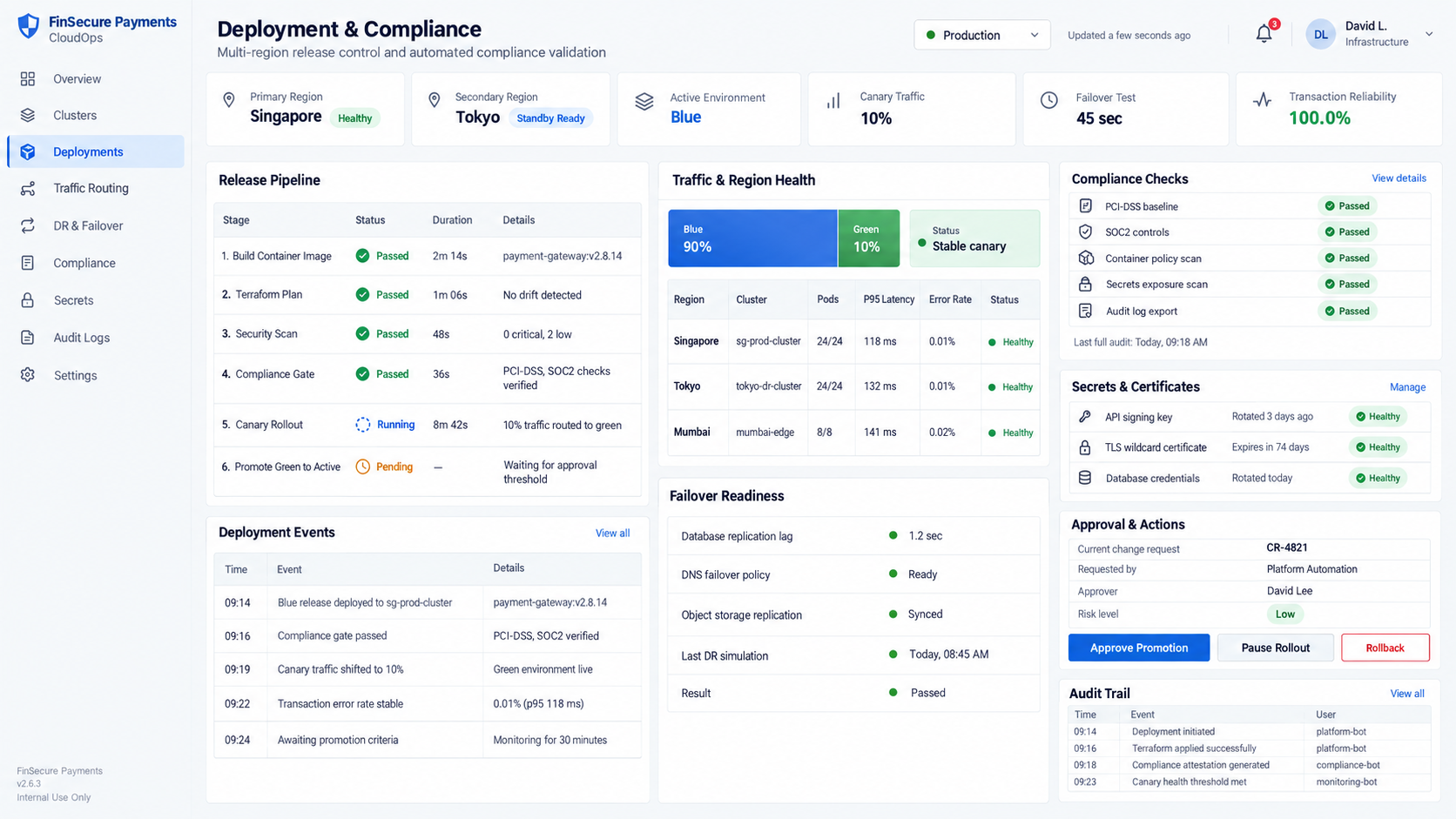Open Audit Logs in sidebar
The width and height of the screenshot is (1456, 819).
tap(81, 338)
